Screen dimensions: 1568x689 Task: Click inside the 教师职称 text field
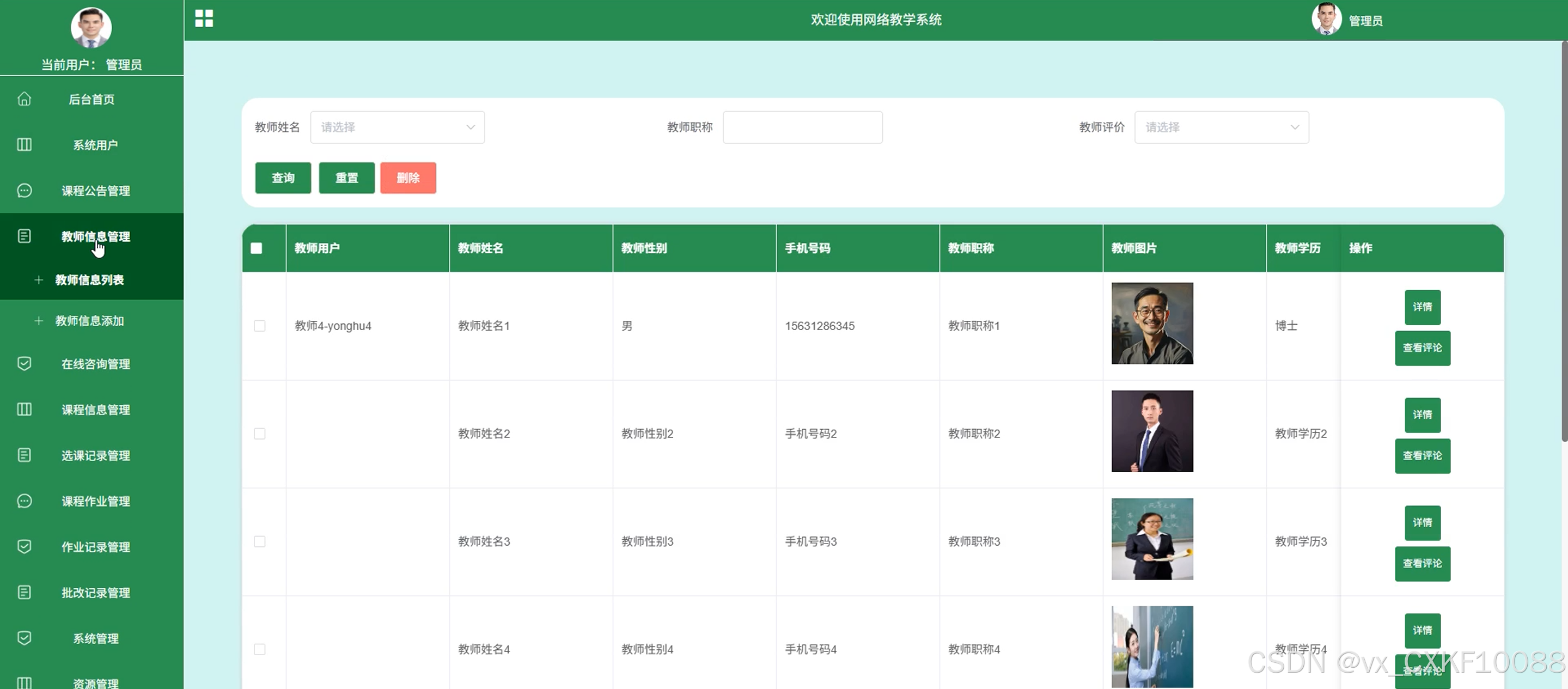pyautogui.click(x=802, y=127)
